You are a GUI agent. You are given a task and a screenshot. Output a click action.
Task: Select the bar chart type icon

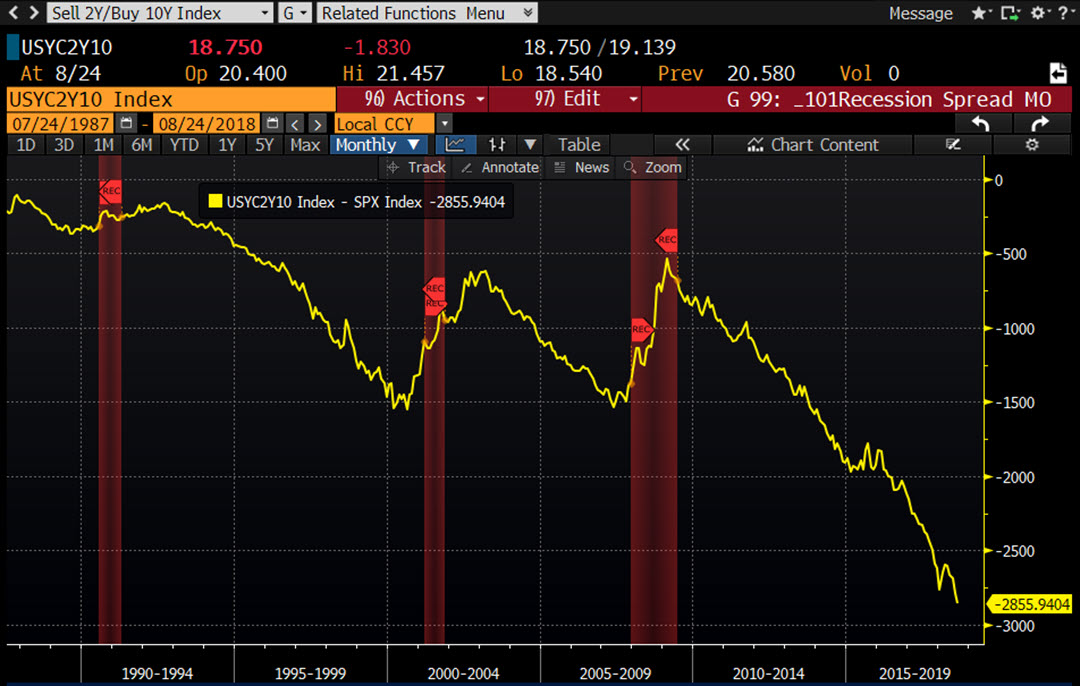tap(497, 145)
